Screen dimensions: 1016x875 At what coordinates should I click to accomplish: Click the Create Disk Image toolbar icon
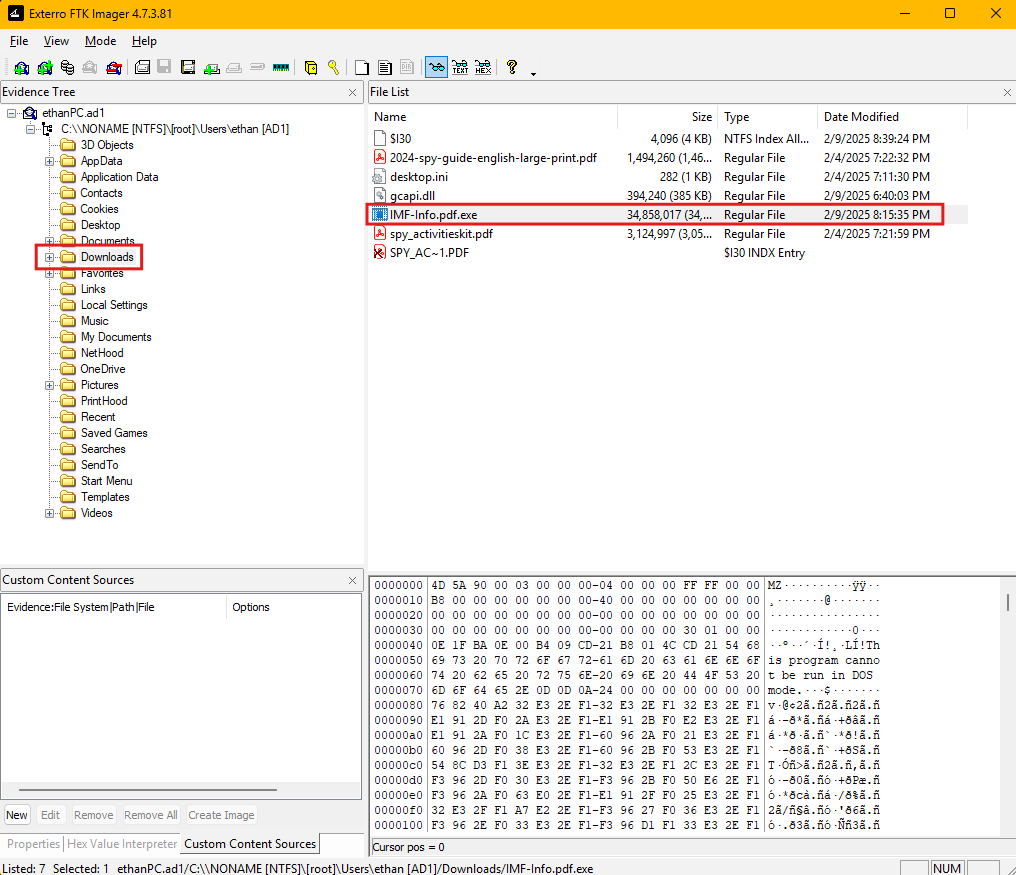pos(142,68)
